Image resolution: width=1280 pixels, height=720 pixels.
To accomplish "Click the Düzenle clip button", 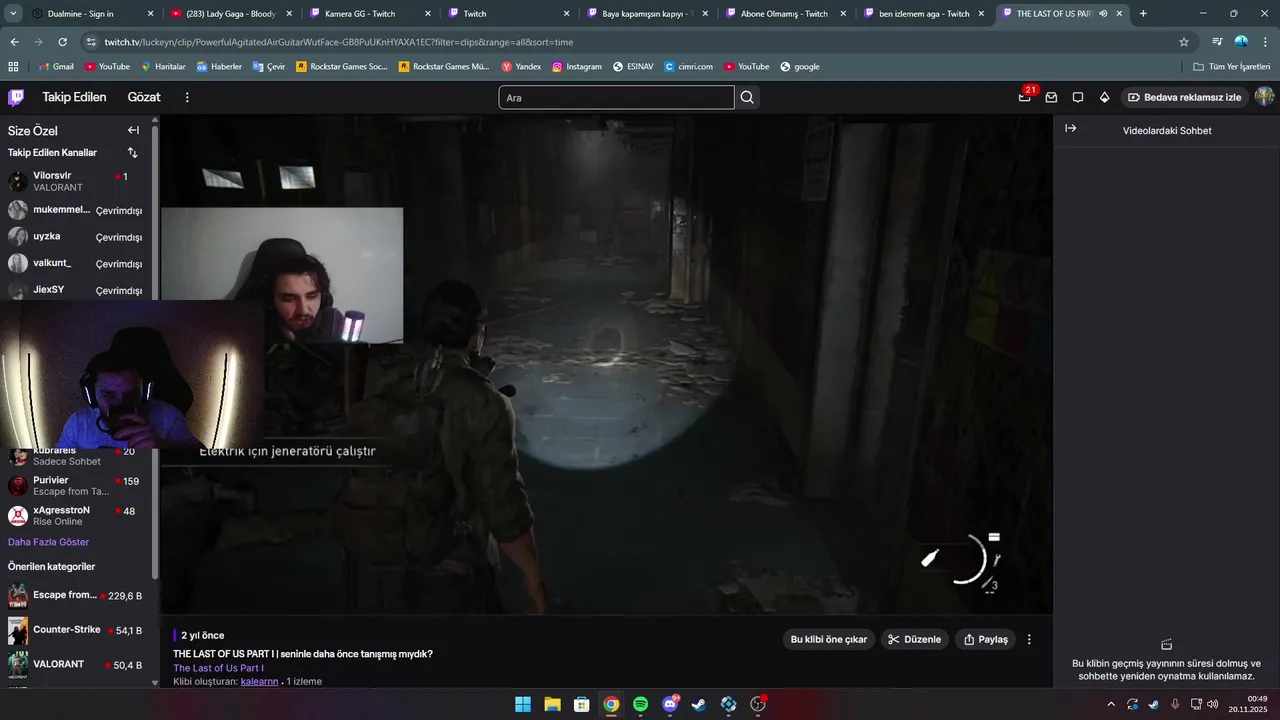I will click(x=914, y=639).
